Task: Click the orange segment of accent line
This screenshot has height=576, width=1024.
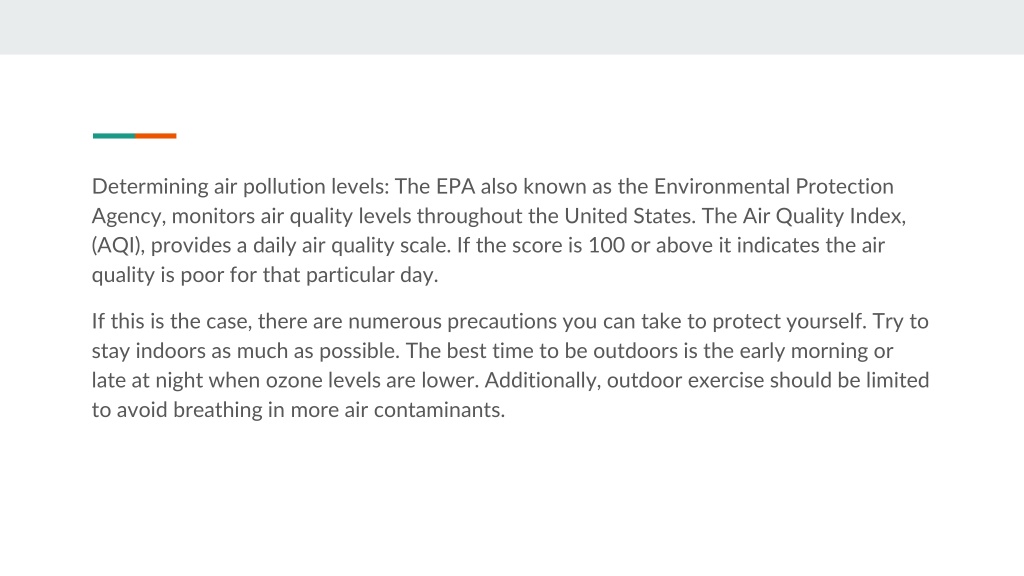Action: pos(156,136)
